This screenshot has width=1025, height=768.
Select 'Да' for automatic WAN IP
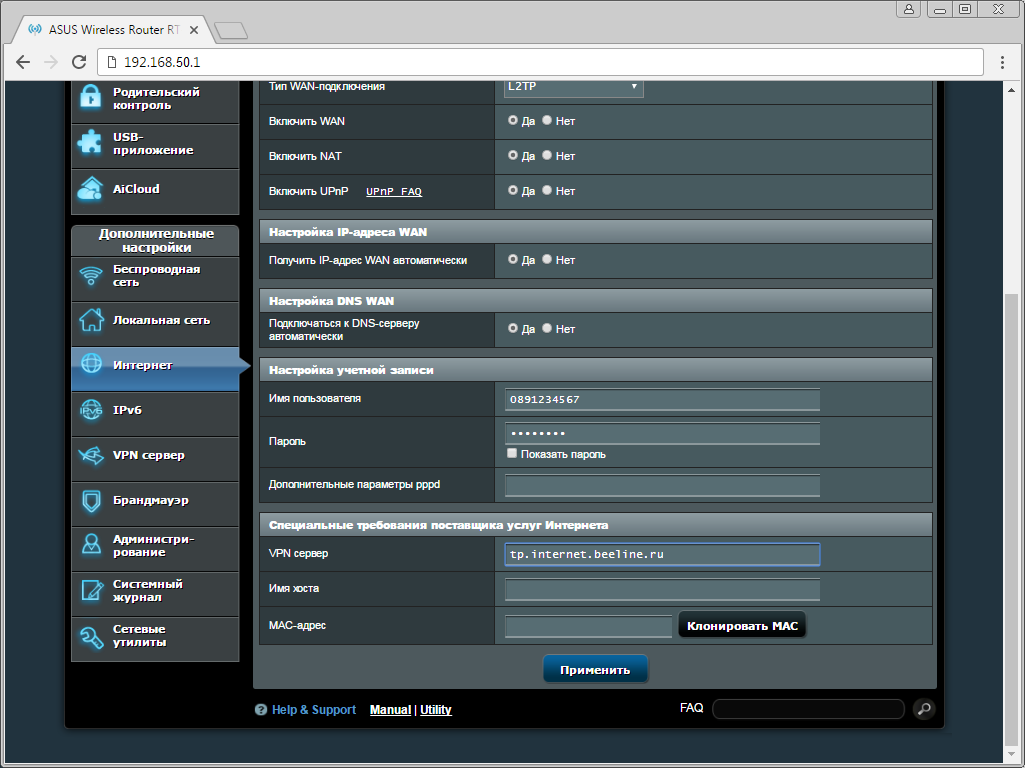[x=512, y=259]
